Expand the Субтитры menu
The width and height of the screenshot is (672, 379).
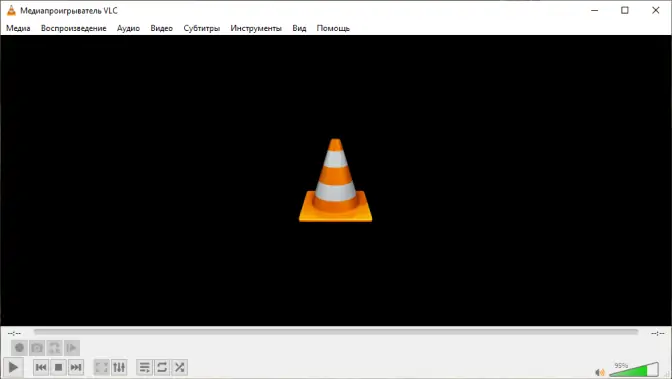point(201,28)
